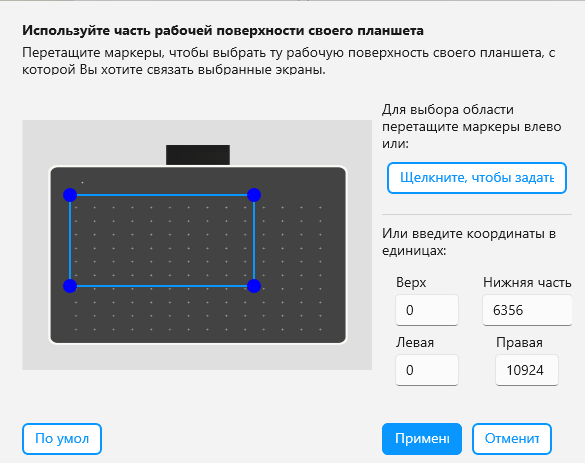Reset area with the "По умол" button
The height and width of the screenshot is (463, 585).
[x=62, y=439]
